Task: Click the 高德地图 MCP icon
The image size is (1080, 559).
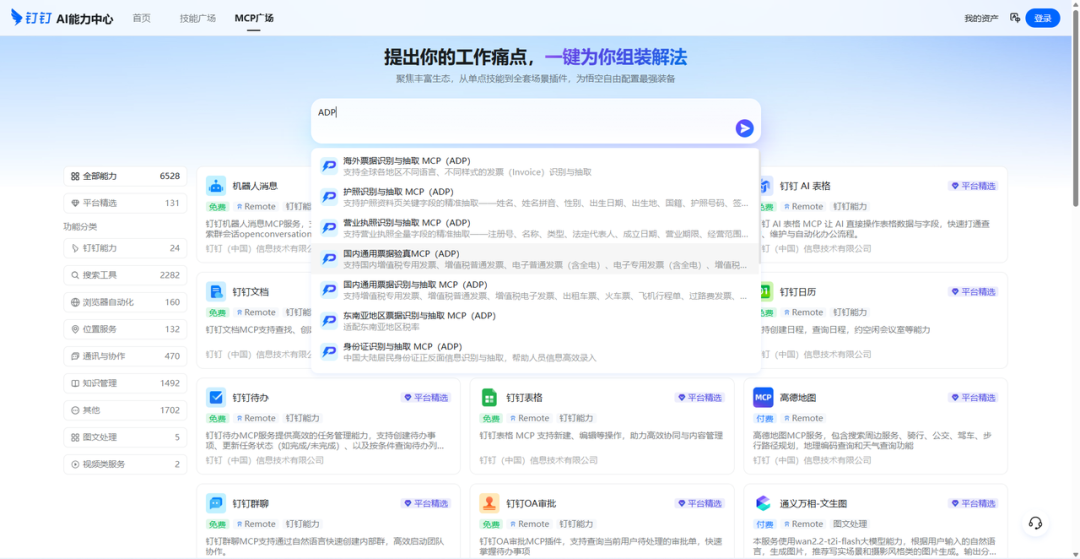Action: pos(763,397)
